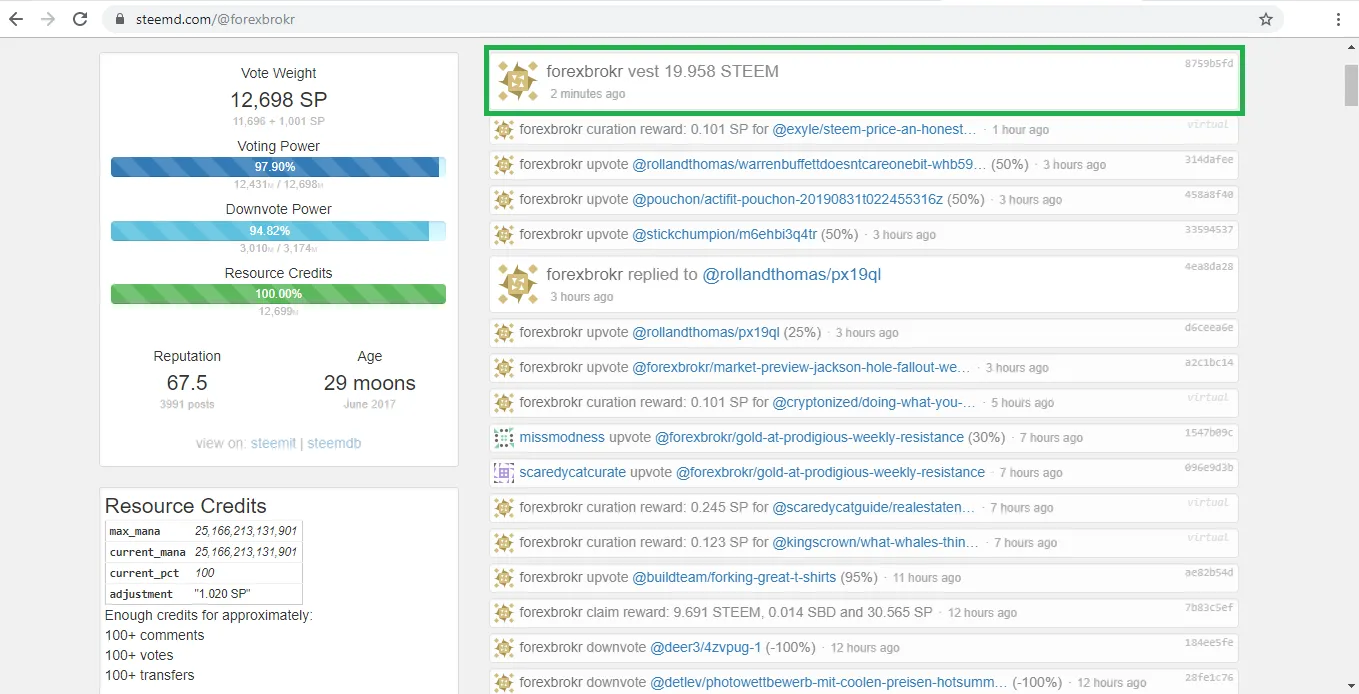The width and height of the screenshot is (1359, 694).
Task: Click the Resource Credits 100.00% bar
Action: pos(278,294)
